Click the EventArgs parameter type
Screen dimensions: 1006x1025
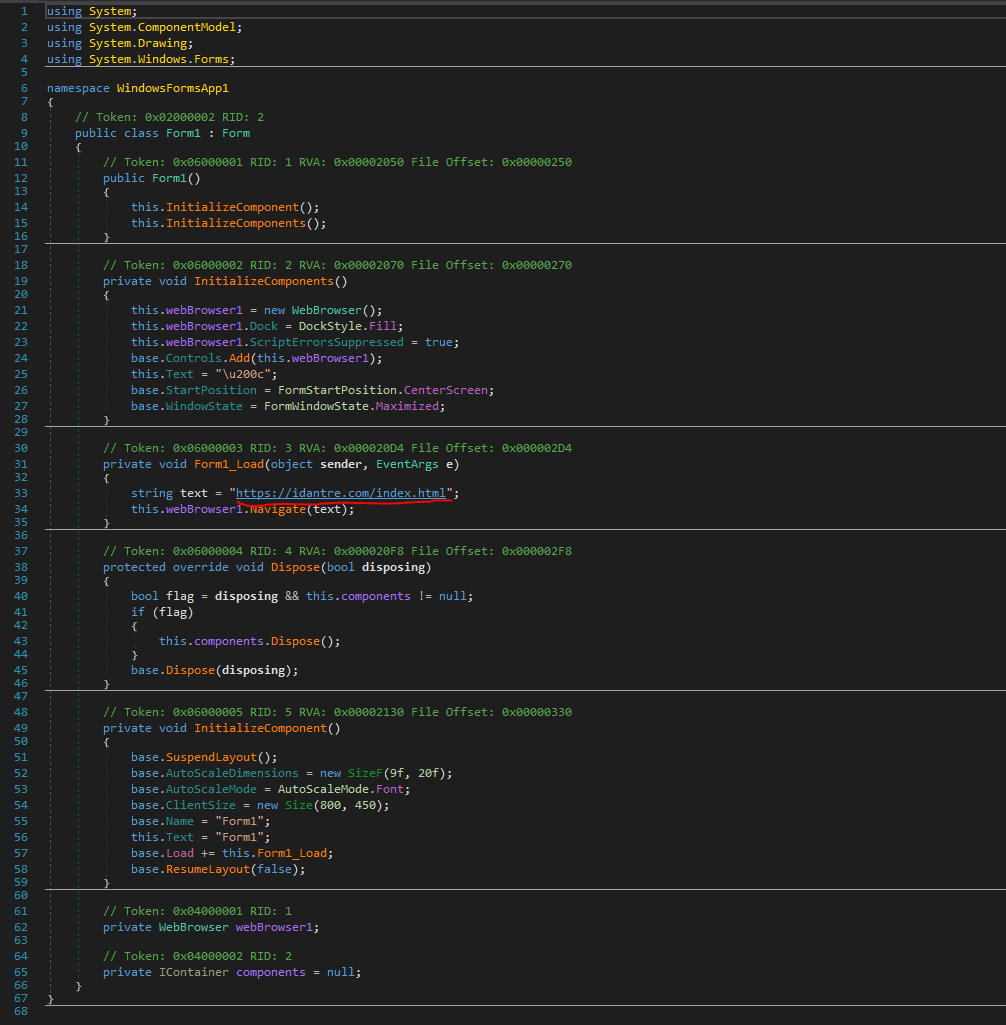(407, 464)
